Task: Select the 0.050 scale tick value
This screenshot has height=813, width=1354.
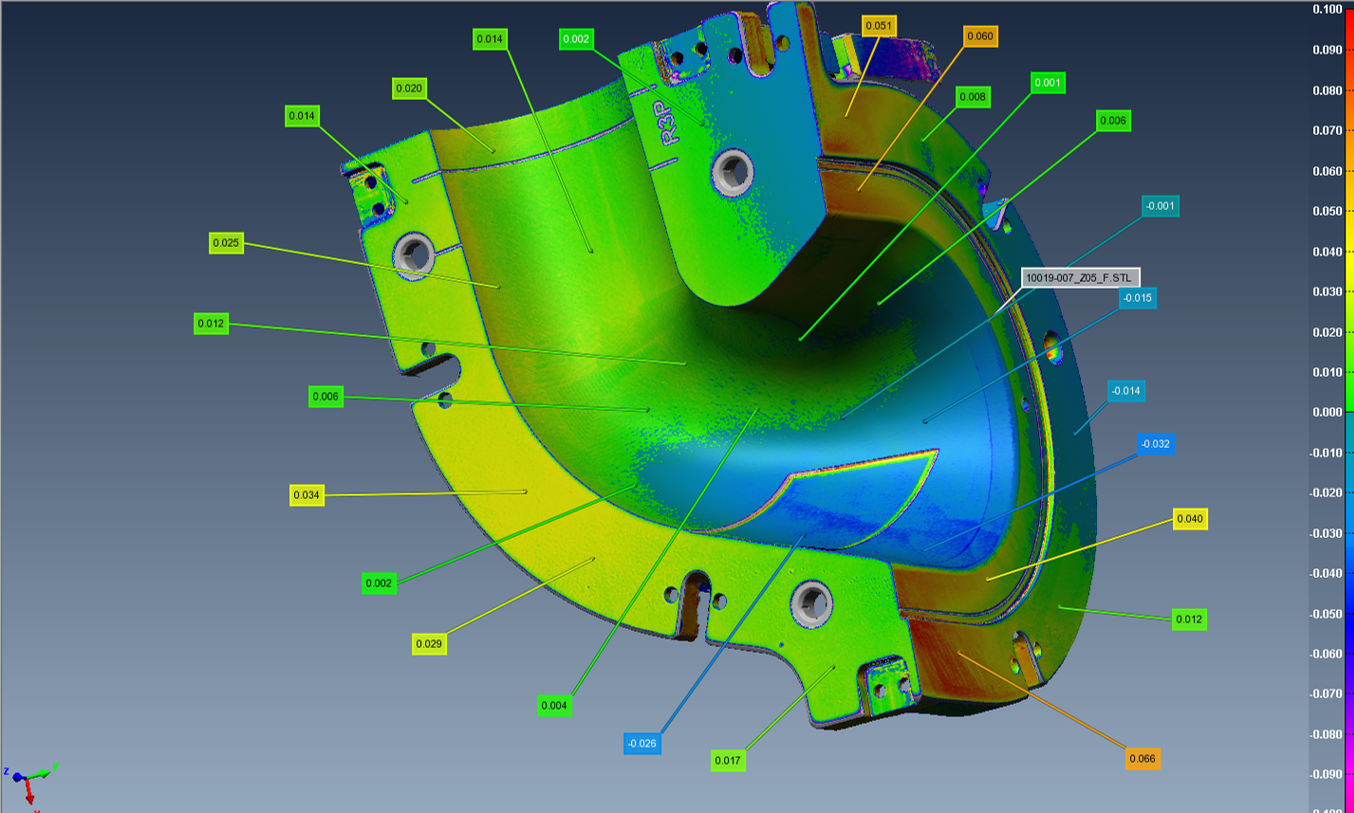Action: (x=1327, y=211)
